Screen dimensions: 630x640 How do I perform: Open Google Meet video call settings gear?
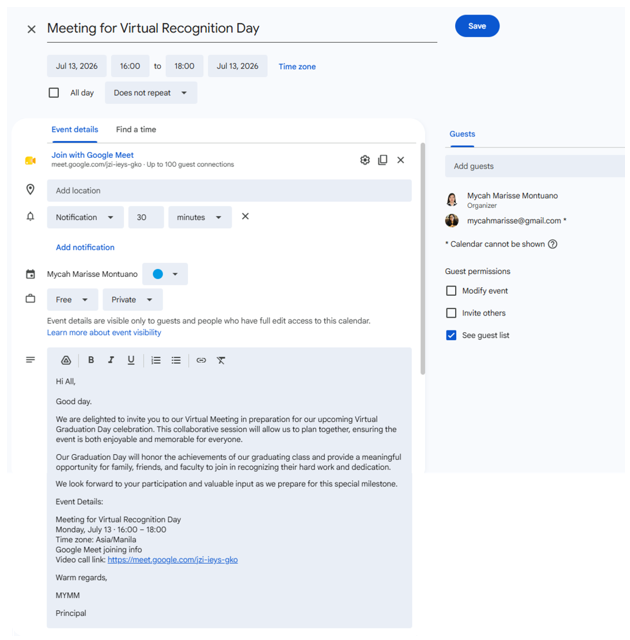pyautogui.click(x=365, y=160)
